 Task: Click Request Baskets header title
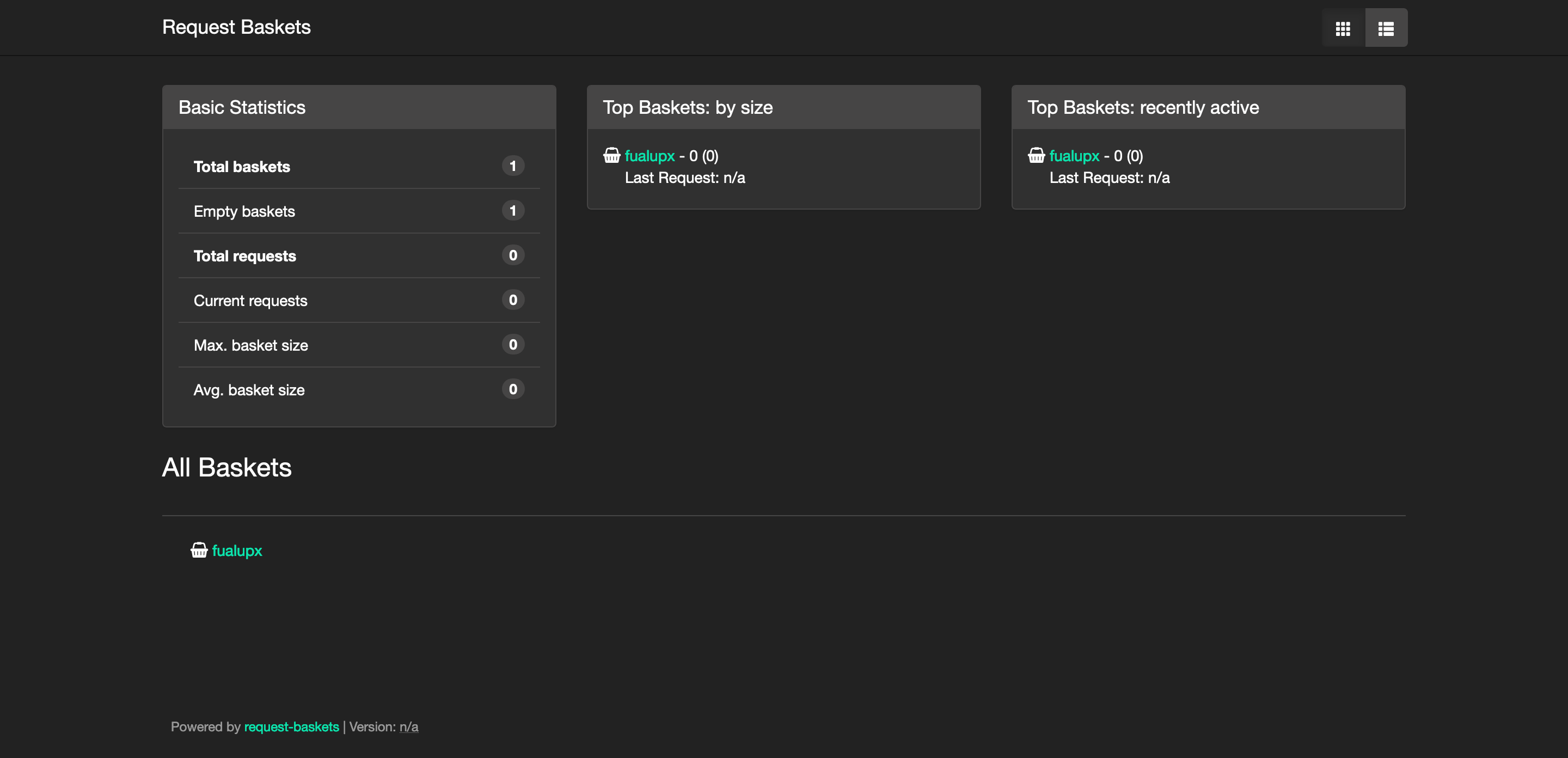[236, 27]
